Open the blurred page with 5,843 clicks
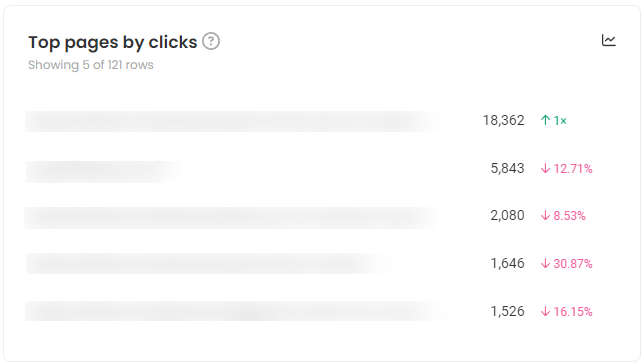Screen dimensions: 644x364 coord(105,171)
